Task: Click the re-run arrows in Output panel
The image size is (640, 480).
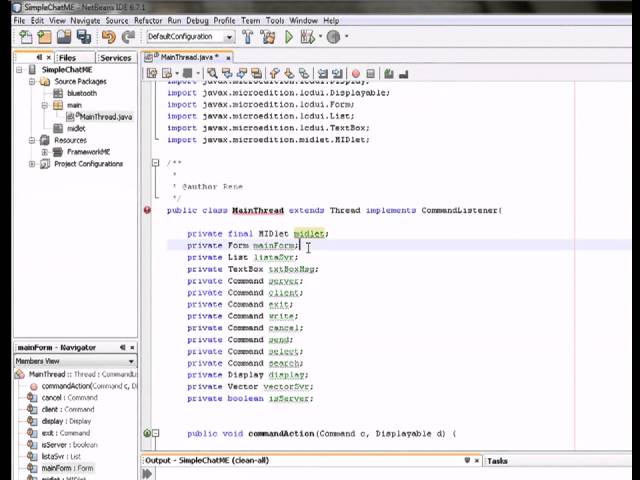Action: point(147,474)
